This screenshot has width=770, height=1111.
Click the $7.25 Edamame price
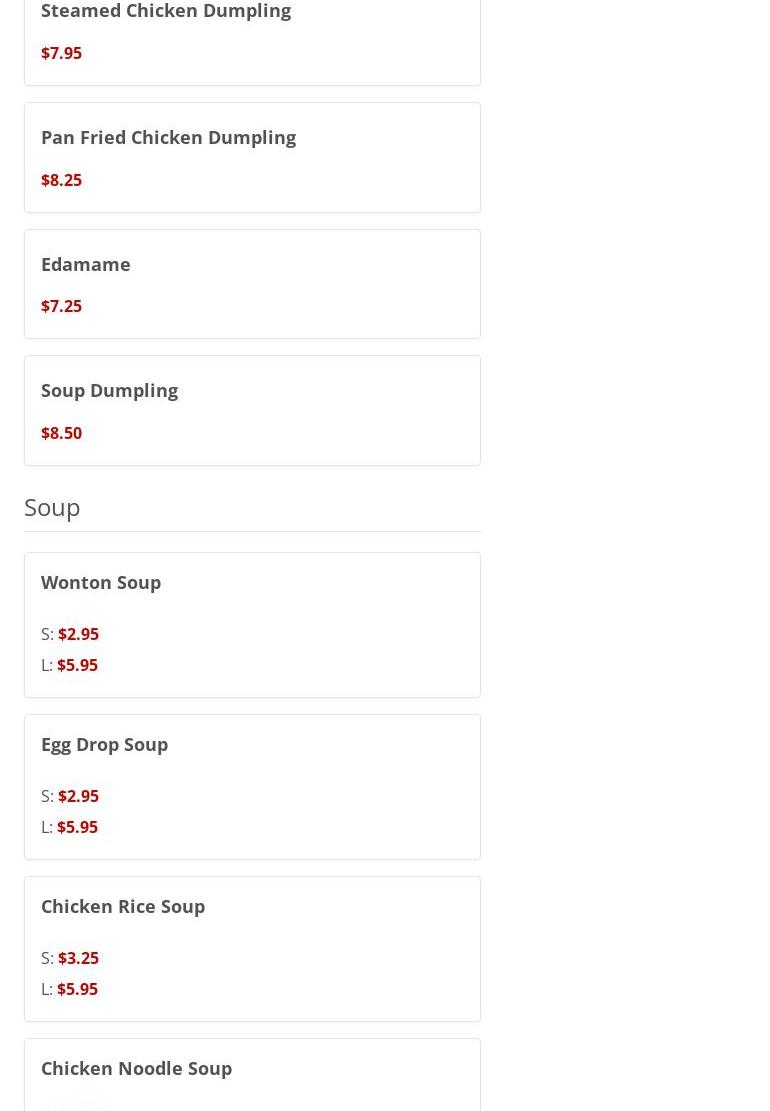coord(61,306)
